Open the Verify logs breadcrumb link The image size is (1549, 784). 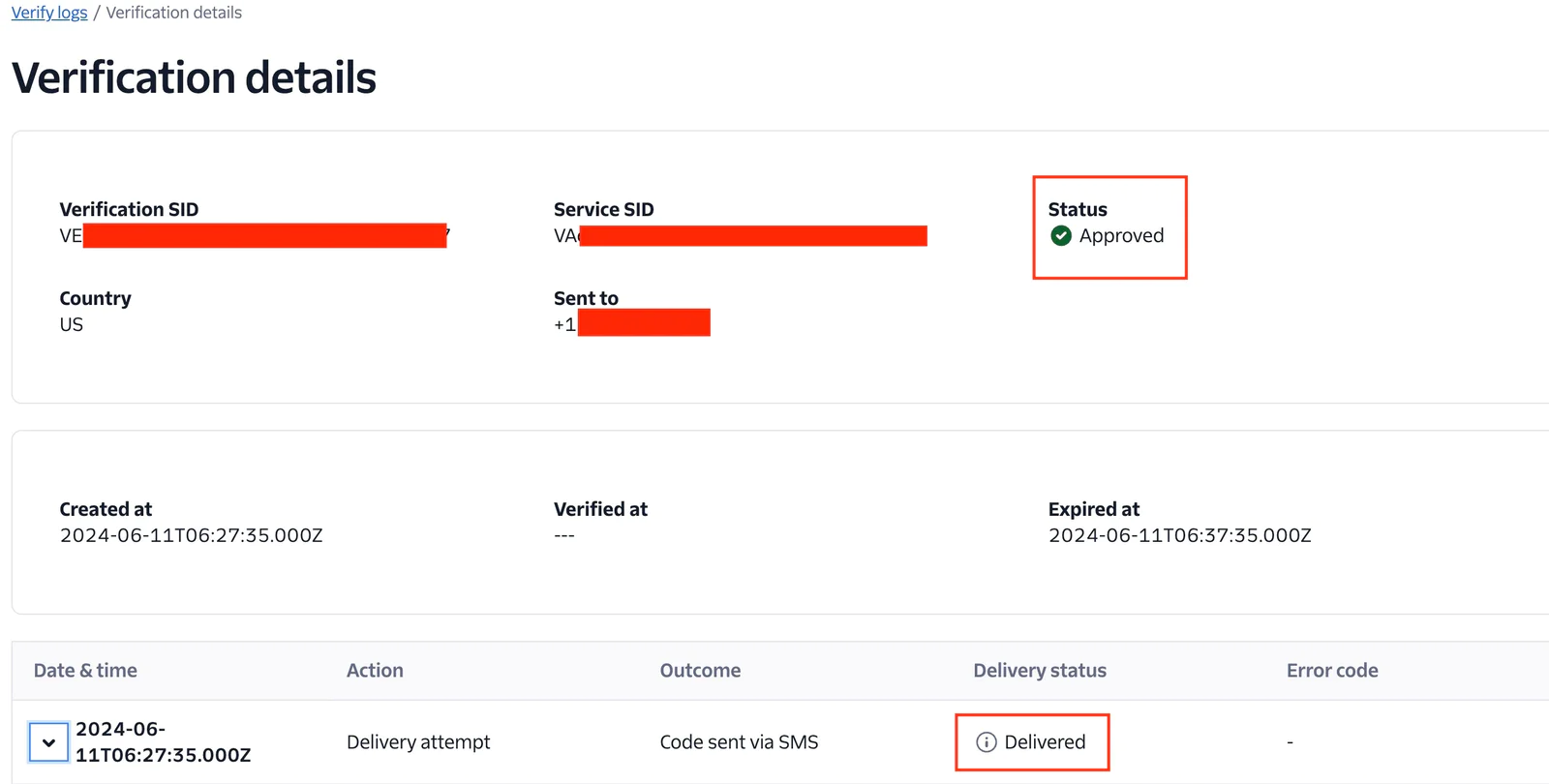pyautogui.click(x=49, y=13)
